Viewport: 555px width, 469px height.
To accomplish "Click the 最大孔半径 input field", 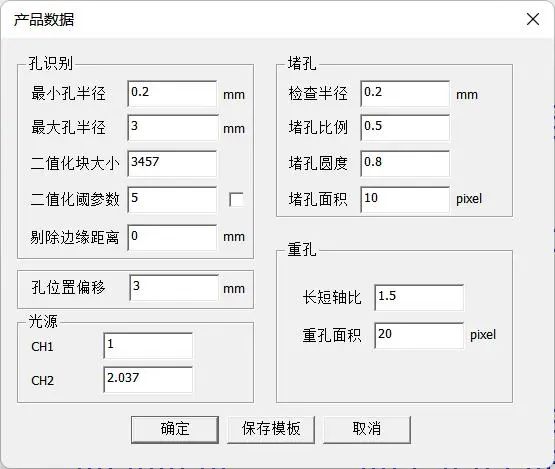I will click(x=172, y=127).
